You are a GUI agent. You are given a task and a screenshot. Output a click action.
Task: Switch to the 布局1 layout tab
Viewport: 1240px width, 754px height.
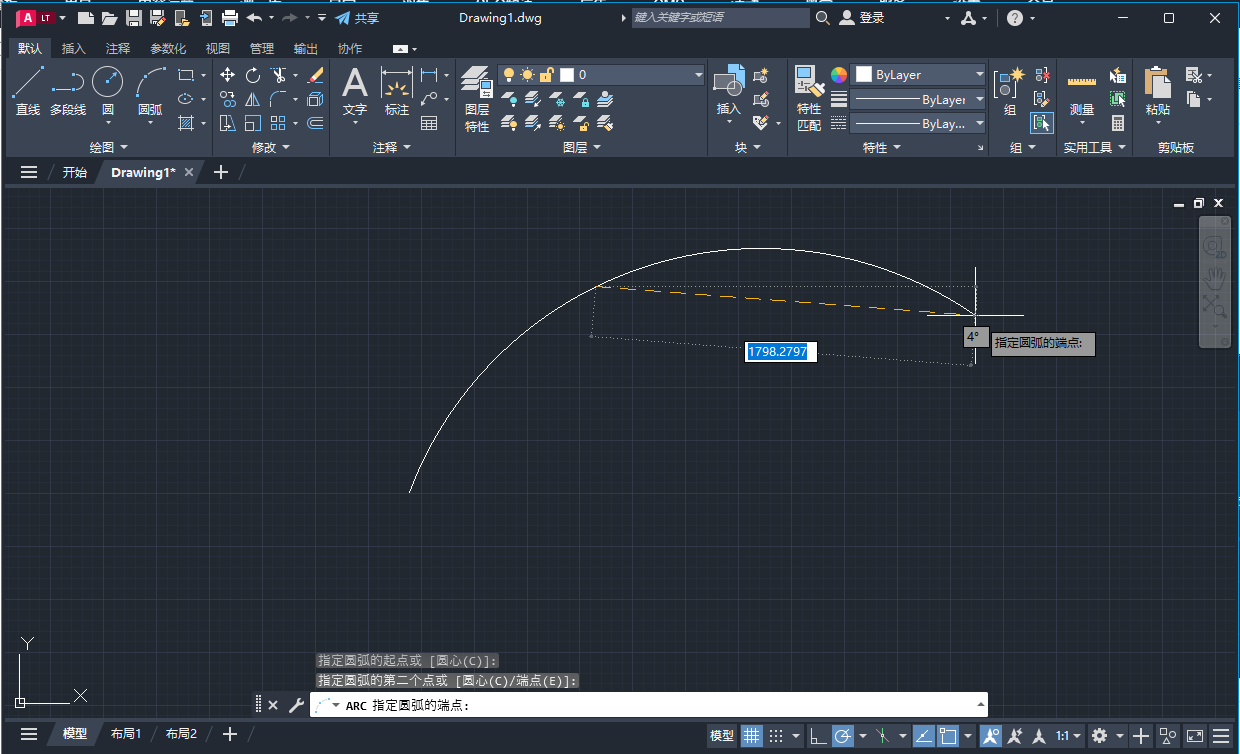(x=125, y=733)
